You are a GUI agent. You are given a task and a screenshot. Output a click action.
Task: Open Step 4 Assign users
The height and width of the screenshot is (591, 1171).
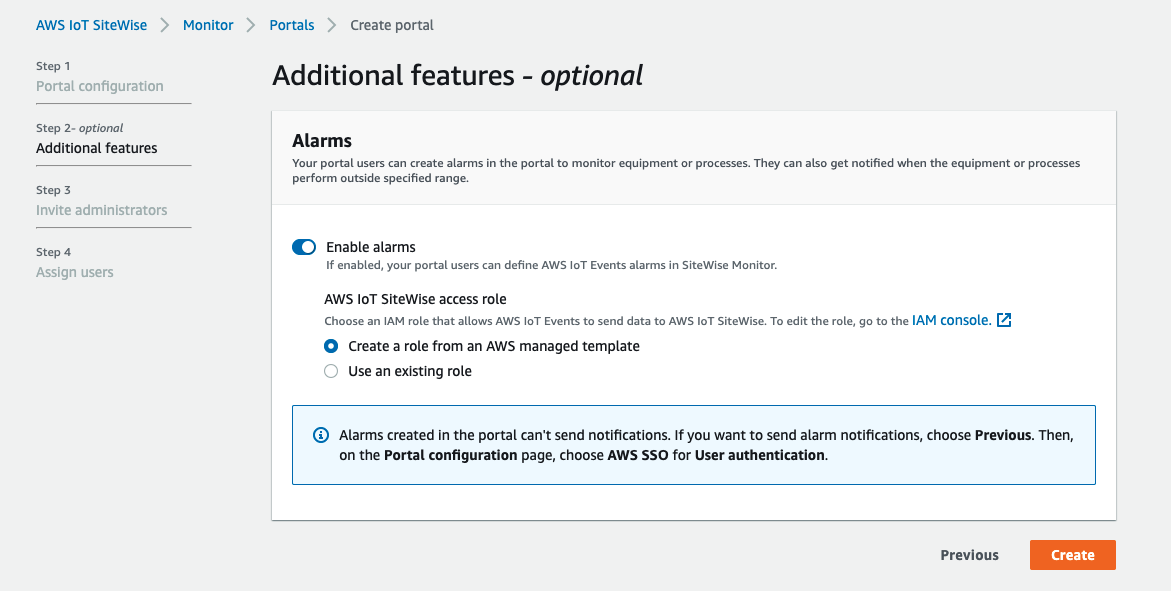[x=75, y=272]
